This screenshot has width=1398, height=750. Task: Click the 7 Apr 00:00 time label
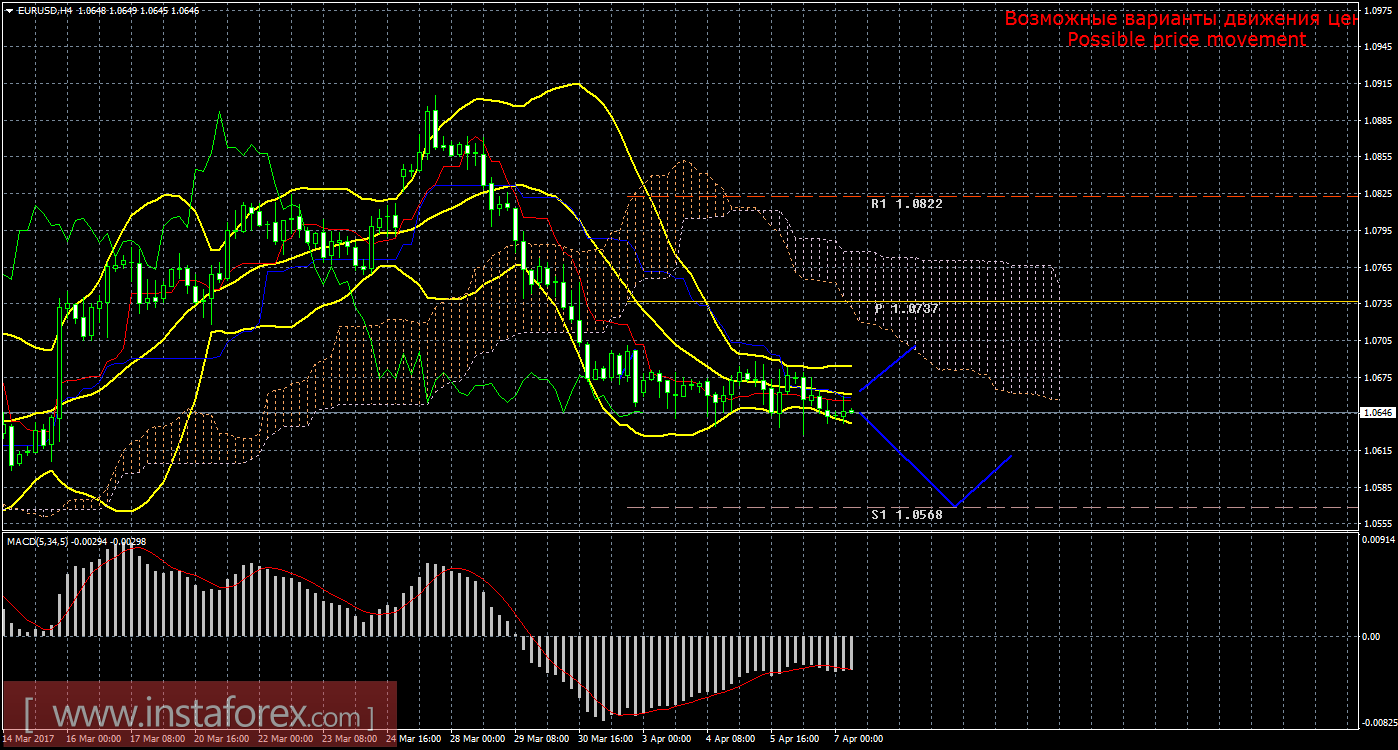coord(857,739)
